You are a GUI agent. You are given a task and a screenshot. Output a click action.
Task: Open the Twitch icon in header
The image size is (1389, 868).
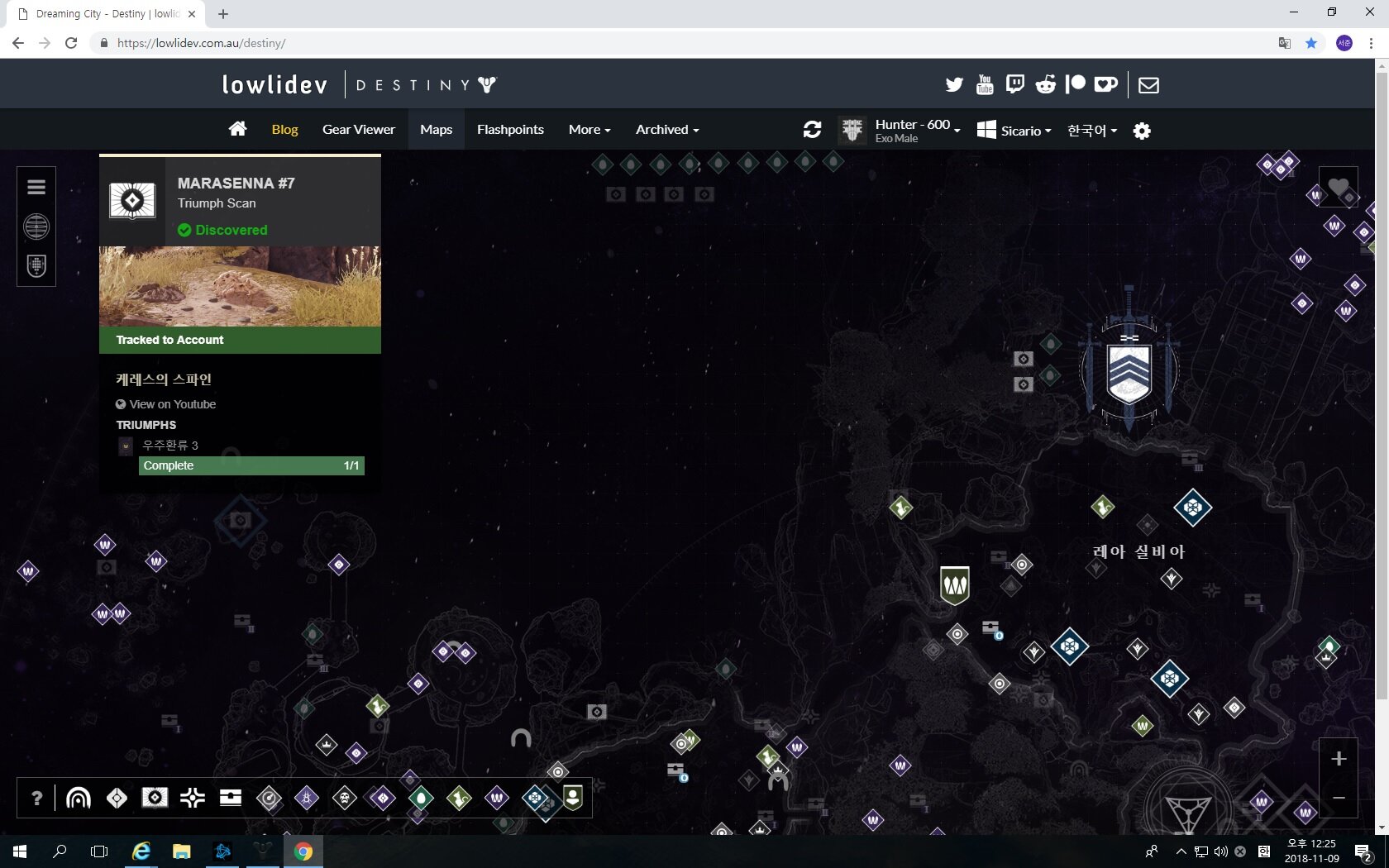(x=1014, y=84)
